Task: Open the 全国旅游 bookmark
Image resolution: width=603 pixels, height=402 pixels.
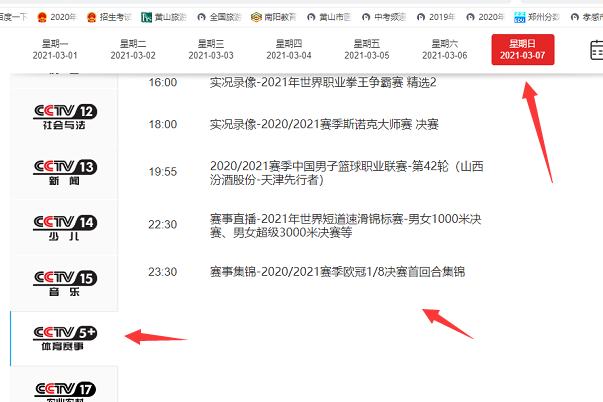Action: click(219, 17)
